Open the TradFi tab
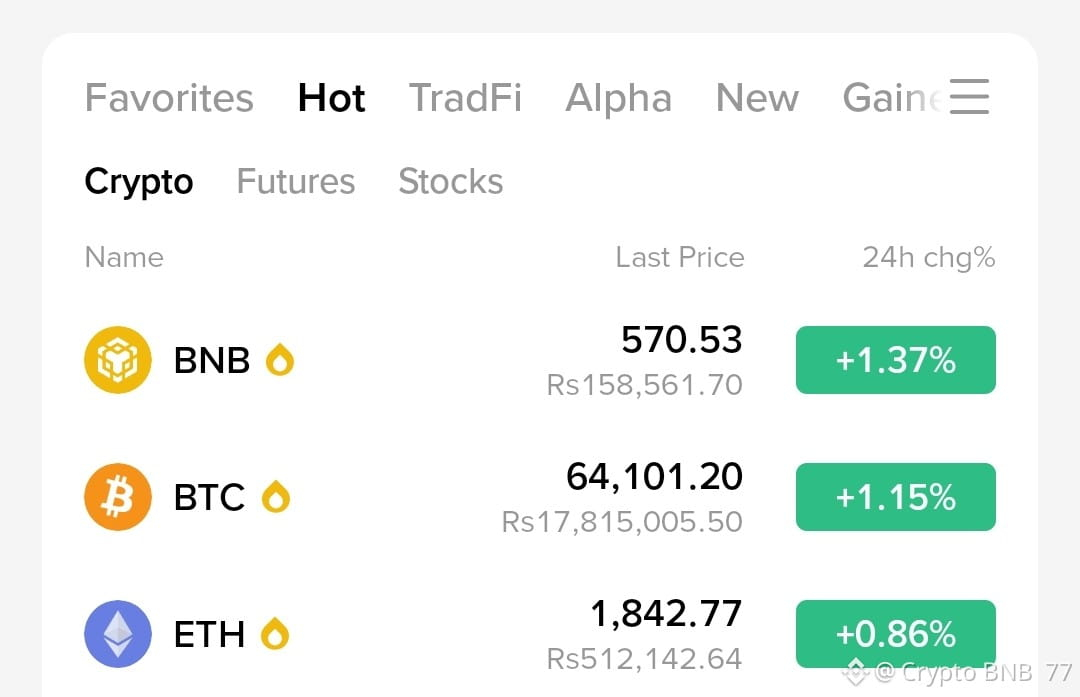This screenshot has height=697, width=1080. (x=465, y=98)
